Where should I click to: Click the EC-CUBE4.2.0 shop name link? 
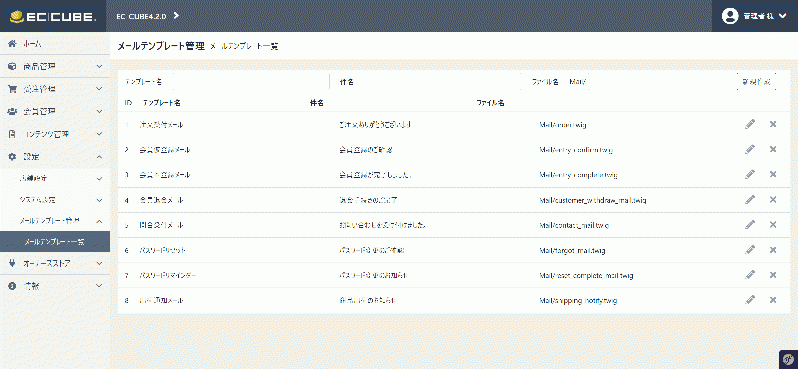tap(141, 16)
